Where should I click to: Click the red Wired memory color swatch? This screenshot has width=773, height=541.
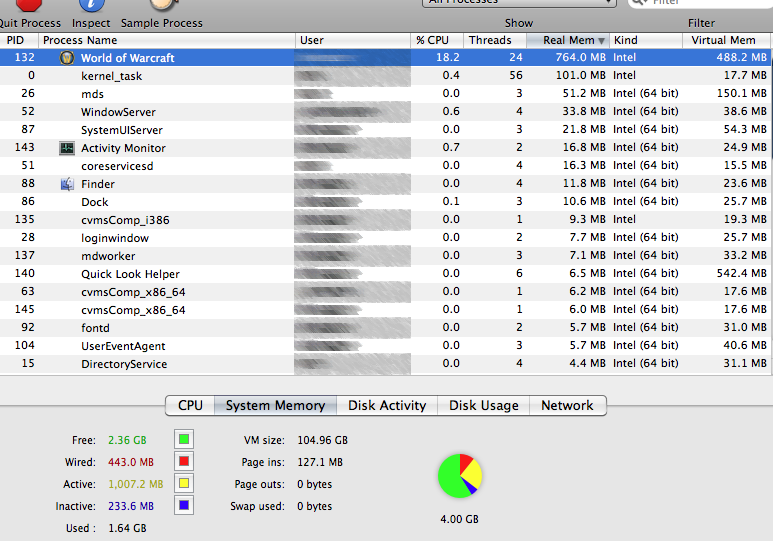click(184, 462)
